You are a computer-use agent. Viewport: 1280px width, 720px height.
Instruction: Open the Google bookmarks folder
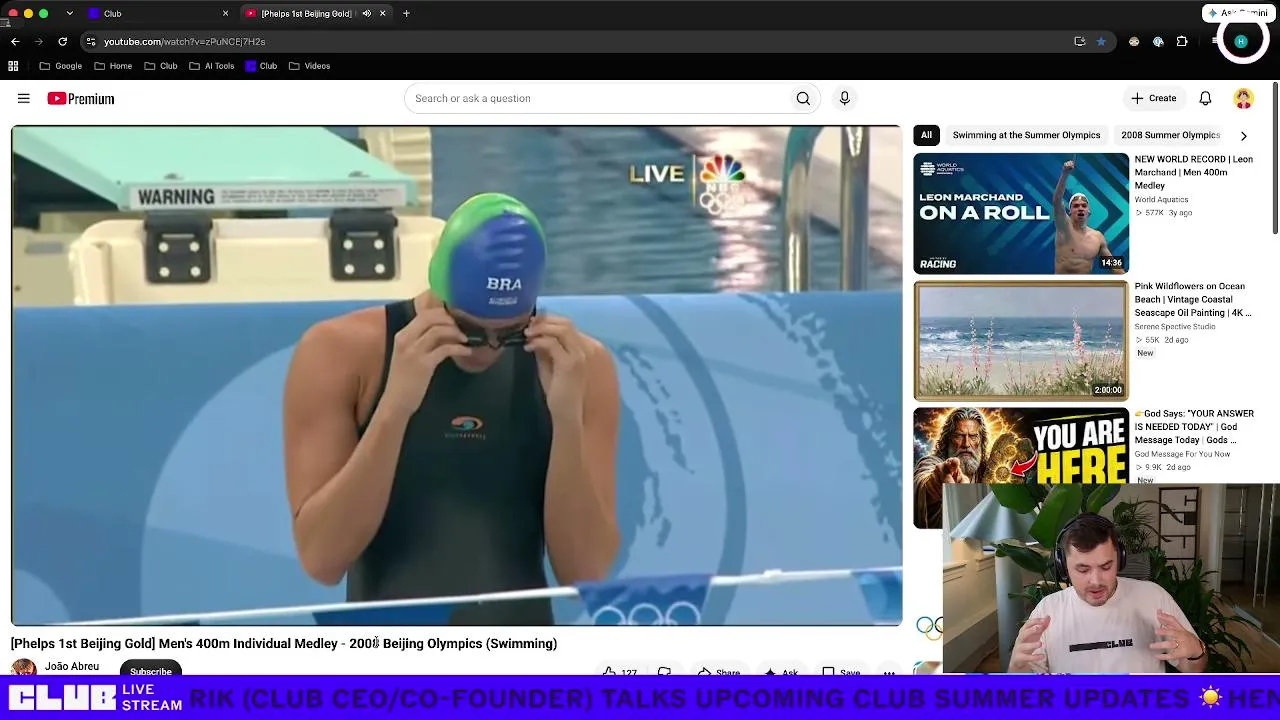tap(61, 66)
